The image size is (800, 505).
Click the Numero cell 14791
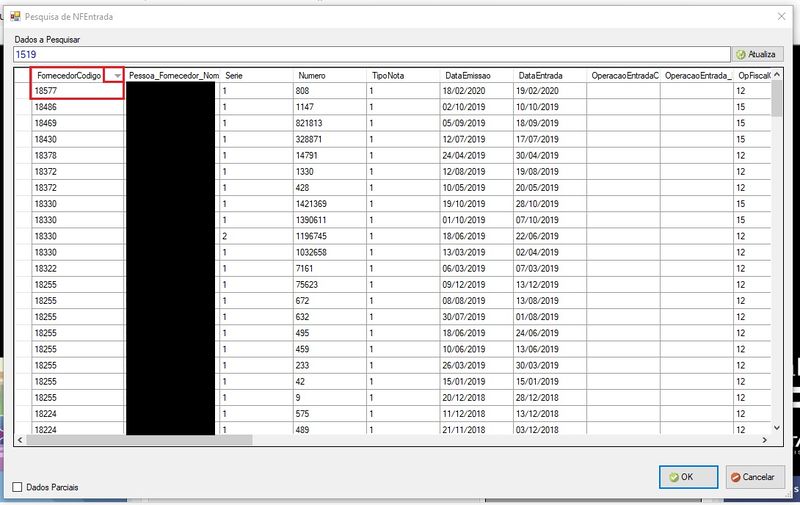[330, 156]
